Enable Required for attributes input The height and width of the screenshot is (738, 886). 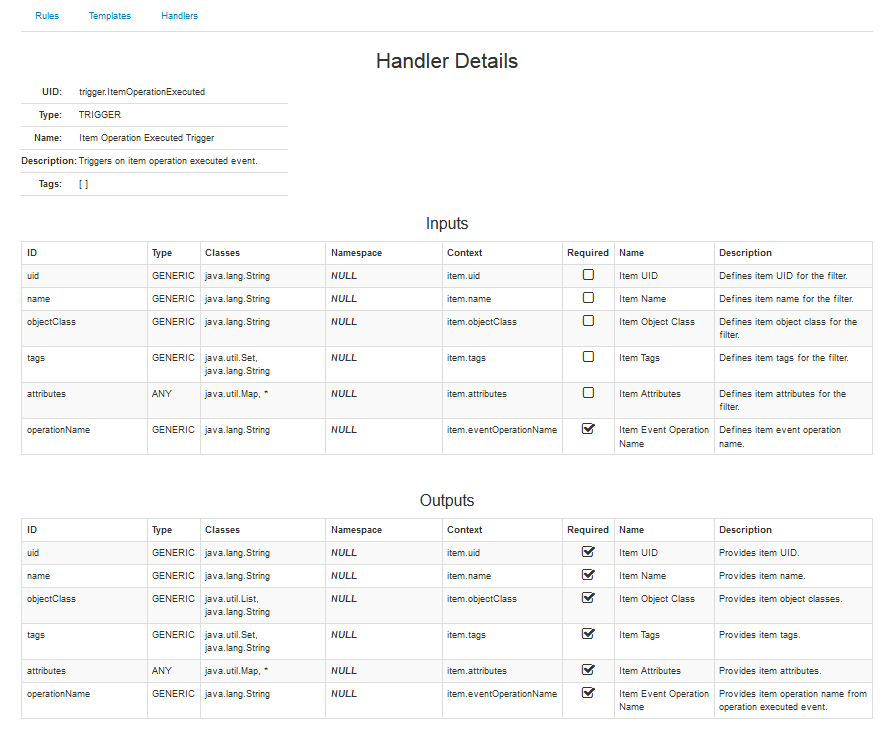(x=588, y=393)
